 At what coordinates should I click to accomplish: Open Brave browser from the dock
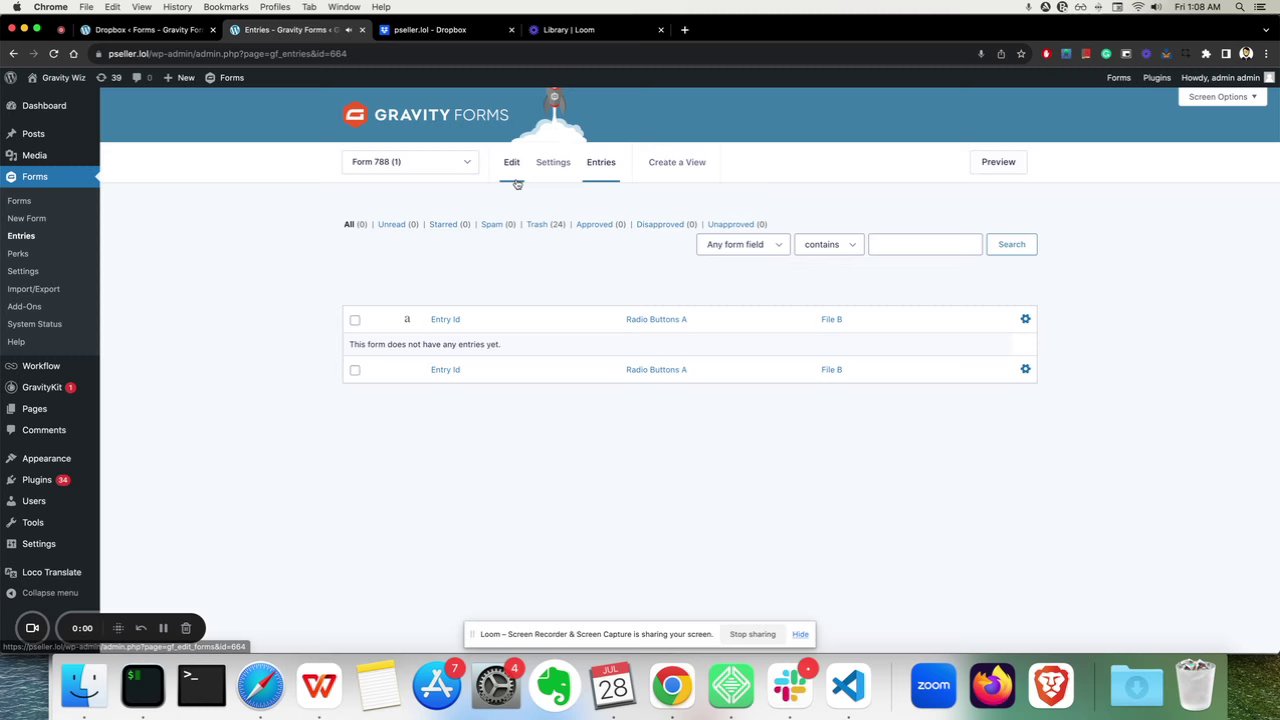[x=1051, y=685]
